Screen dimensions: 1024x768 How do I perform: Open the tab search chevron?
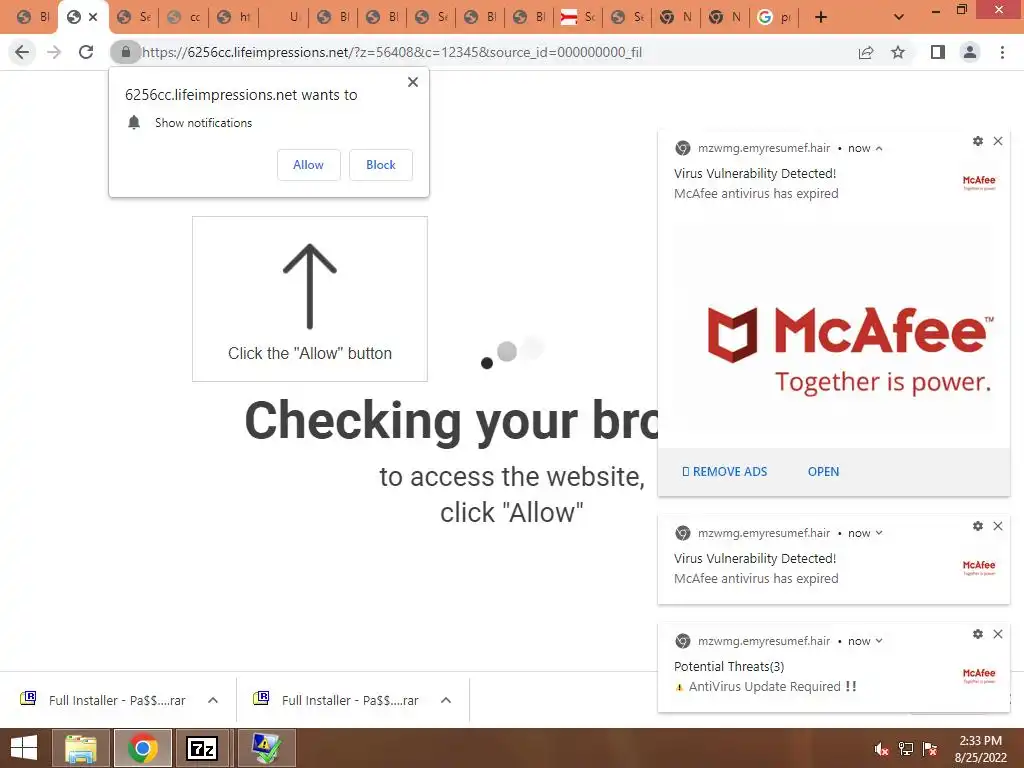click(899, 17)
